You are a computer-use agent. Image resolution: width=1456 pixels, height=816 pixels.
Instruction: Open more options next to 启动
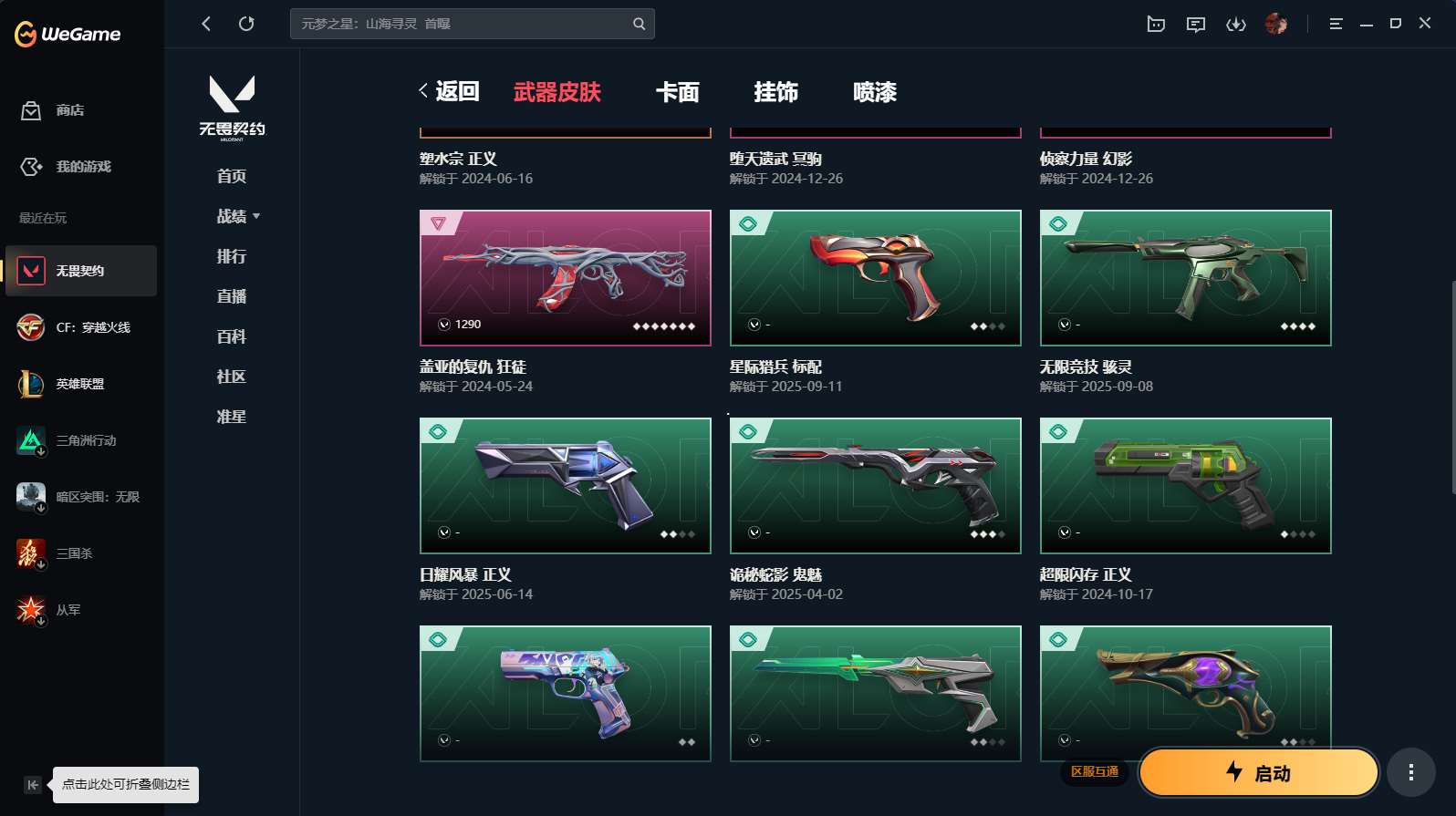[x=1411, y=772]
